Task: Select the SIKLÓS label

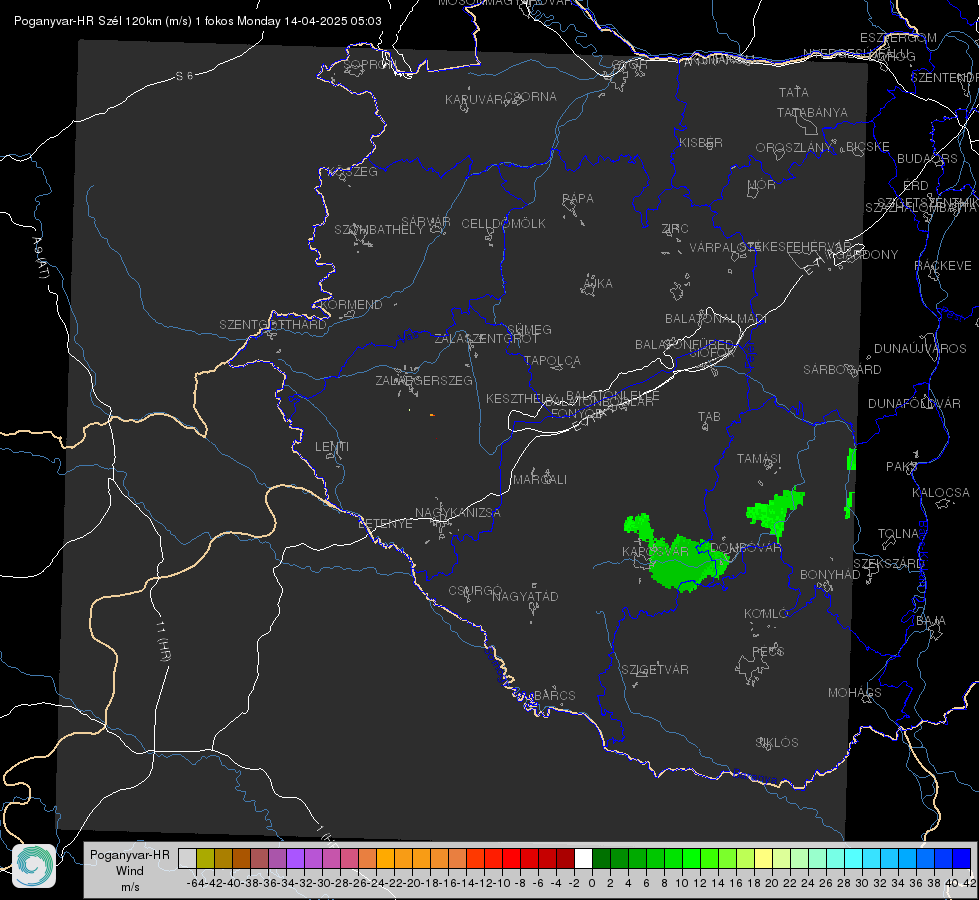Action: coord(777,743)
